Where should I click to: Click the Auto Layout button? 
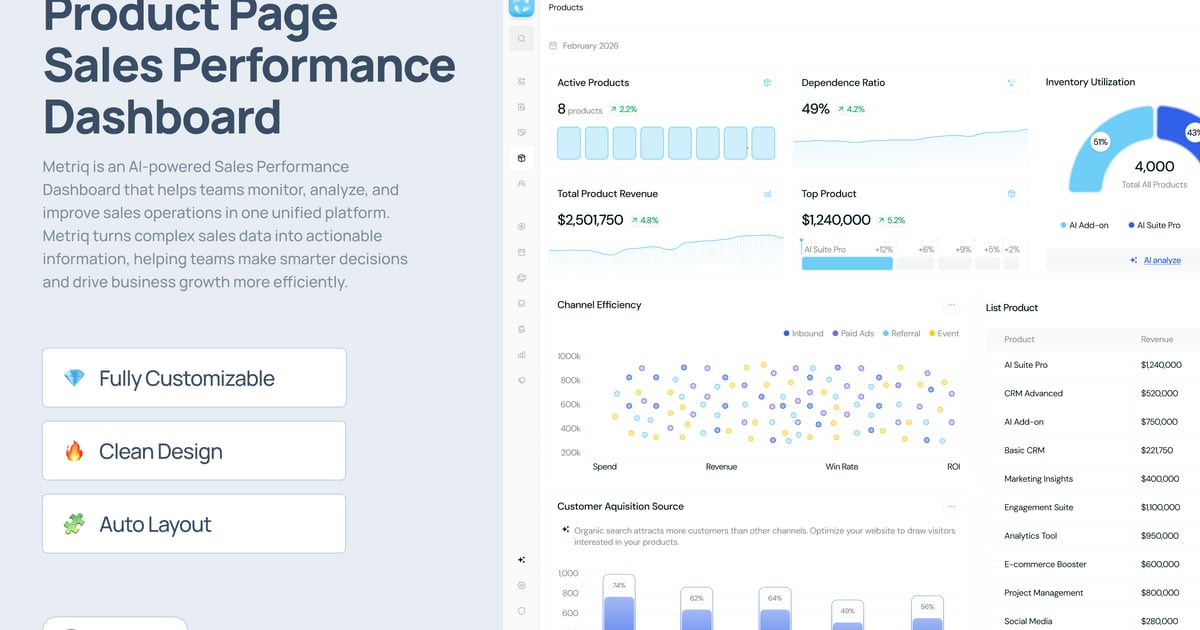(x=194, y=524)
